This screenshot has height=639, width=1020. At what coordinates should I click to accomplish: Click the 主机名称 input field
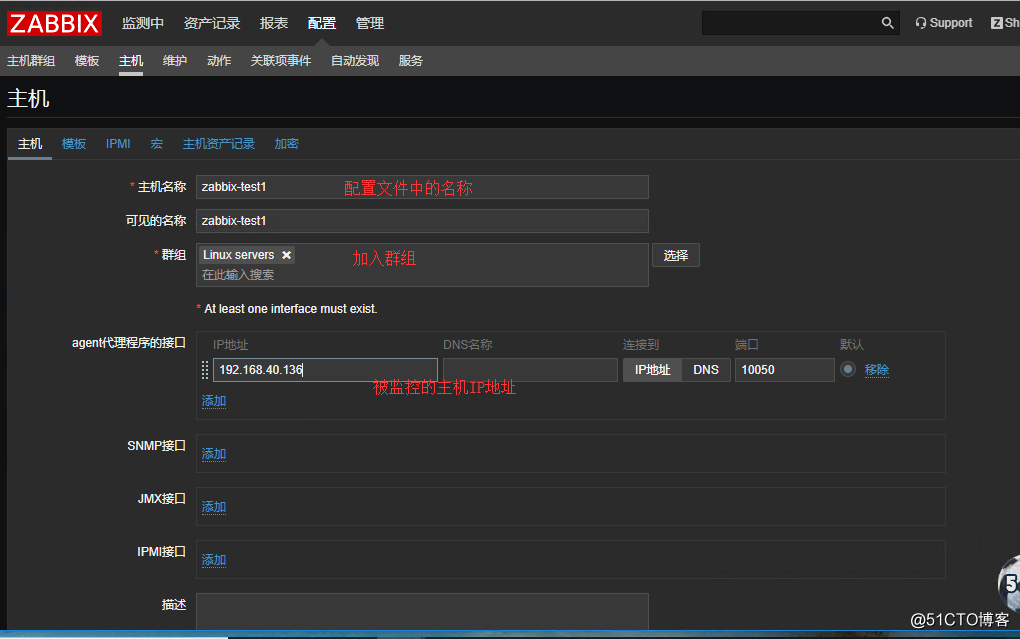coord(422,187)
